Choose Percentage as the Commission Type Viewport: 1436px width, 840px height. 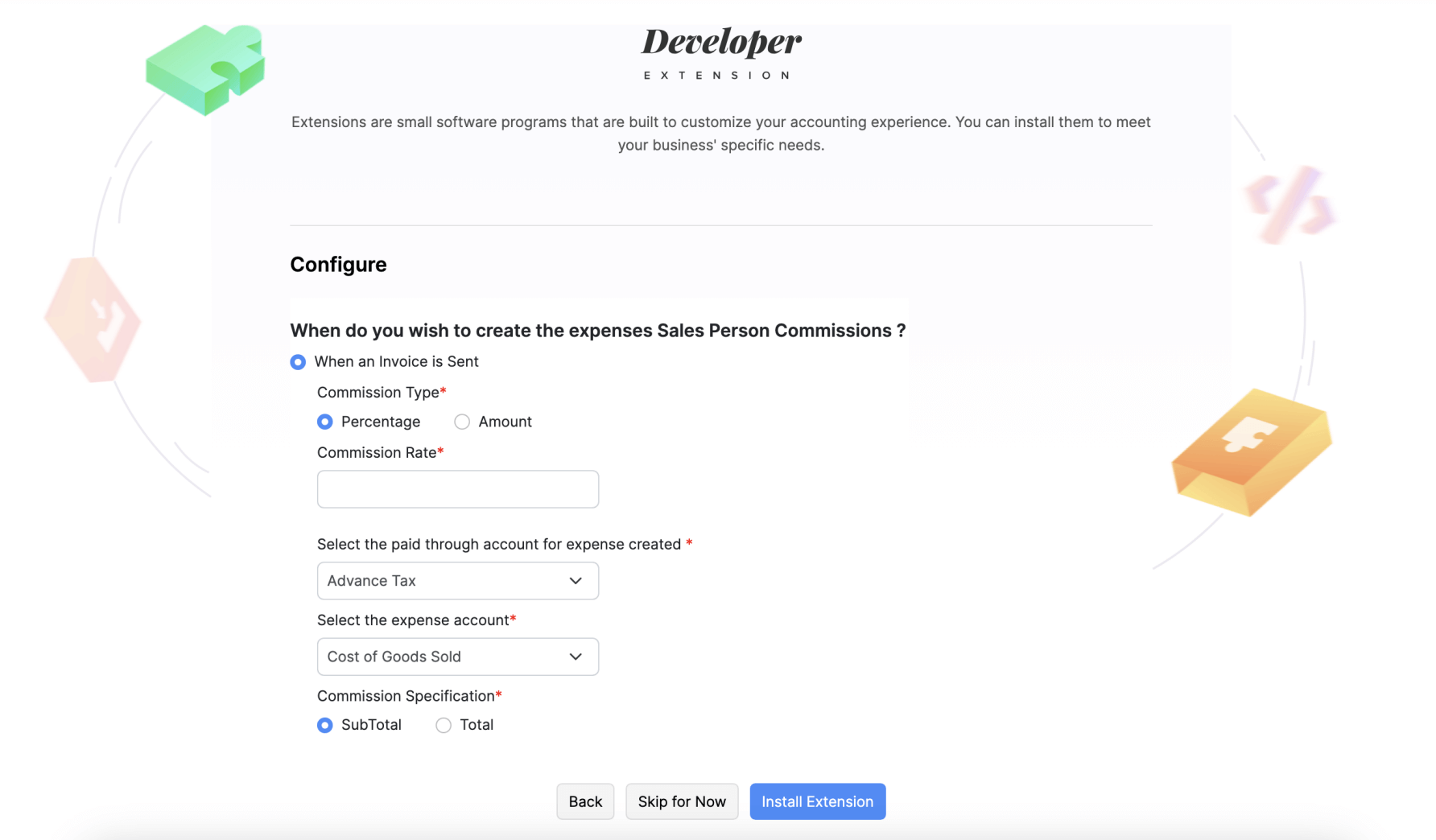324,421
